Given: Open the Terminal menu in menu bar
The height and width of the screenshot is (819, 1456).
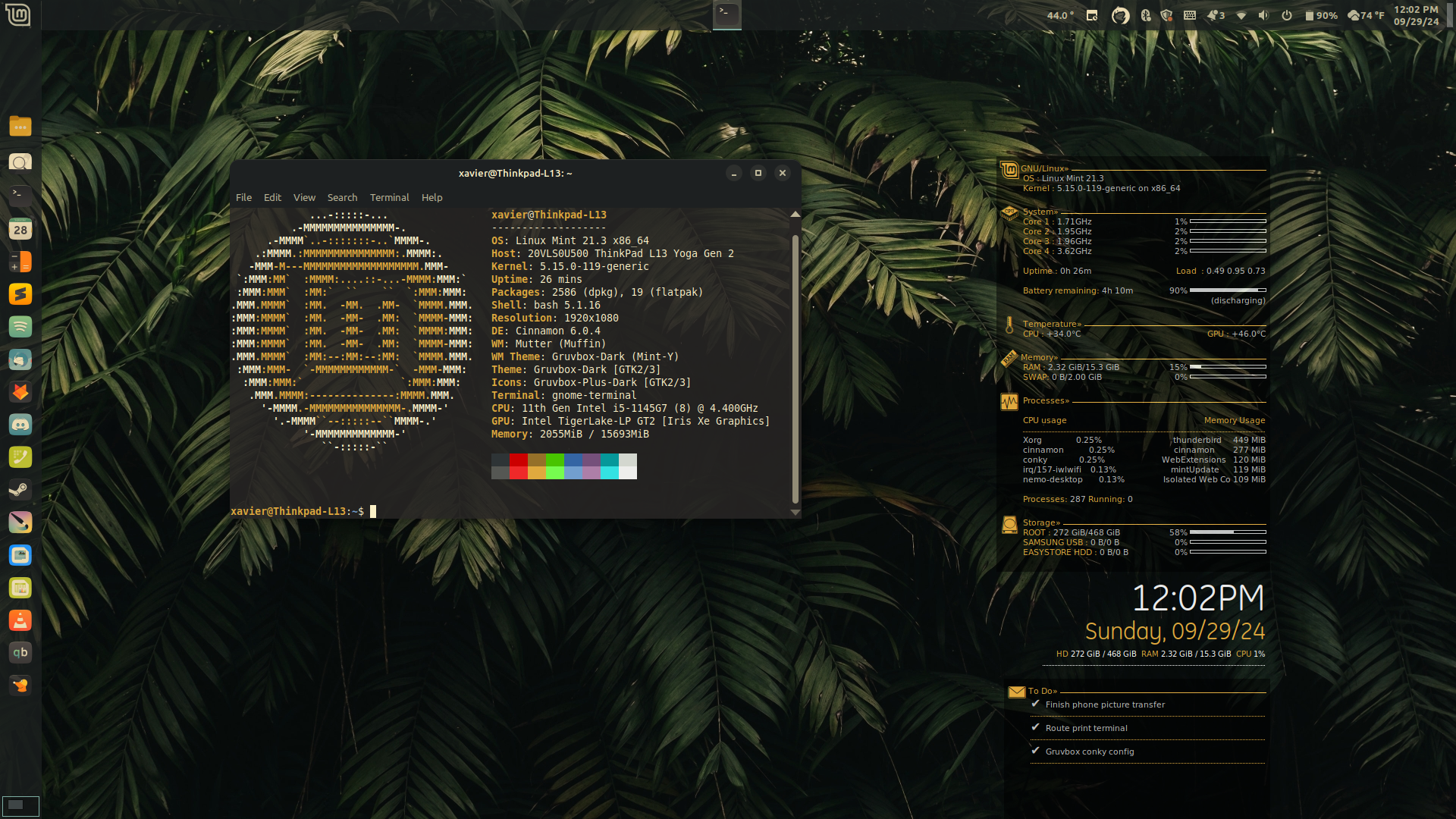Looking at the screenshot, I should pyautogui.click(x=389, y=197).
